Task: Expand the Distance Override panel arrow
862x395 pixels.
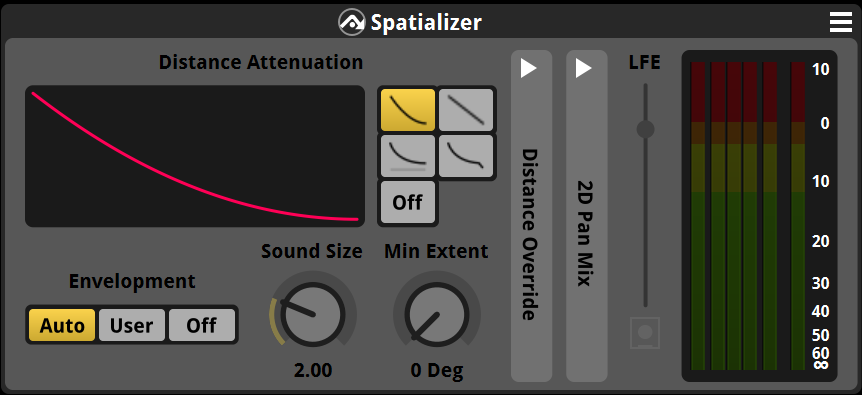Action: [528, 68]
